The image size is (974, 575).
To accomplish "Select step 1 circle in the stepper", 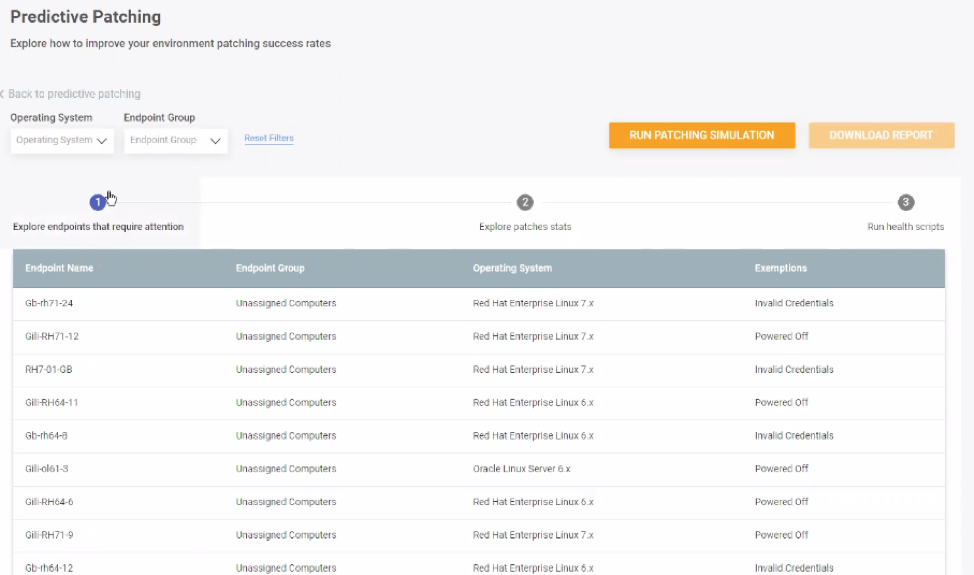I will pos(98,202).
